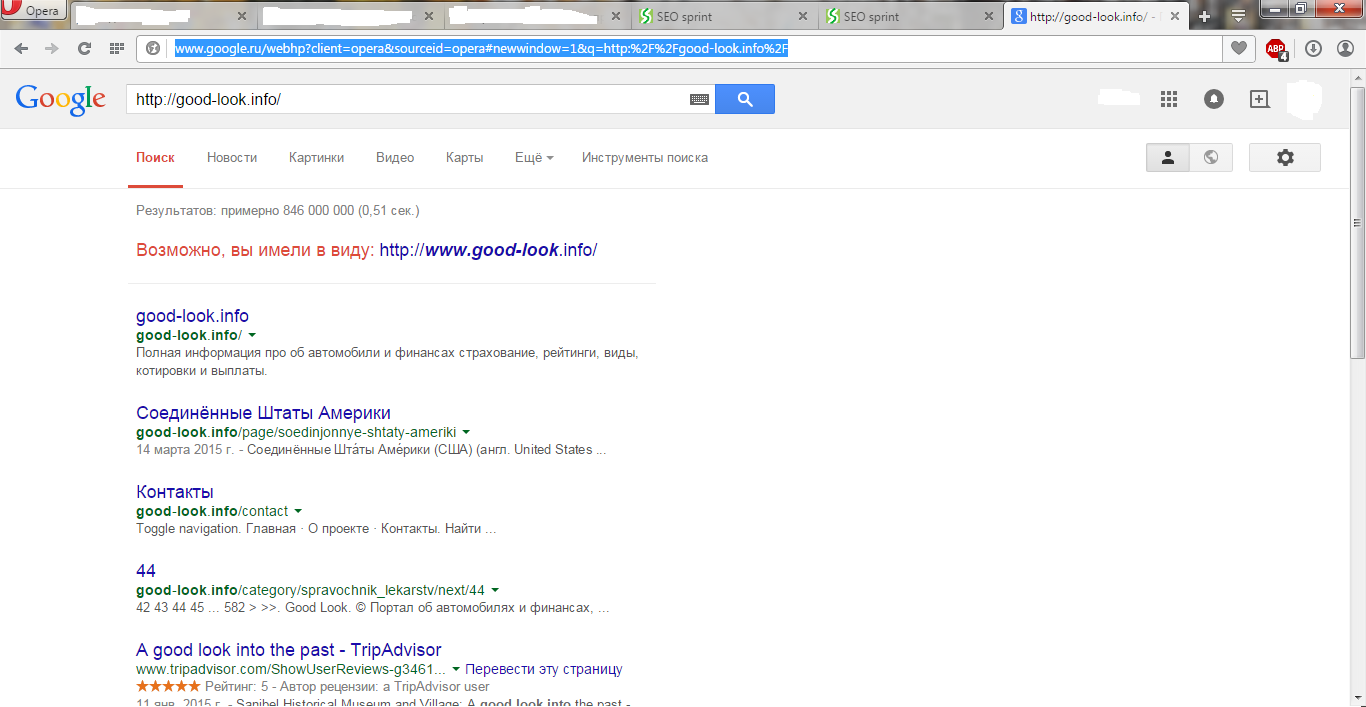
Task: Open the tab menu icon next to new tab
Action: pyautogui.click(x=1238, y=16)
